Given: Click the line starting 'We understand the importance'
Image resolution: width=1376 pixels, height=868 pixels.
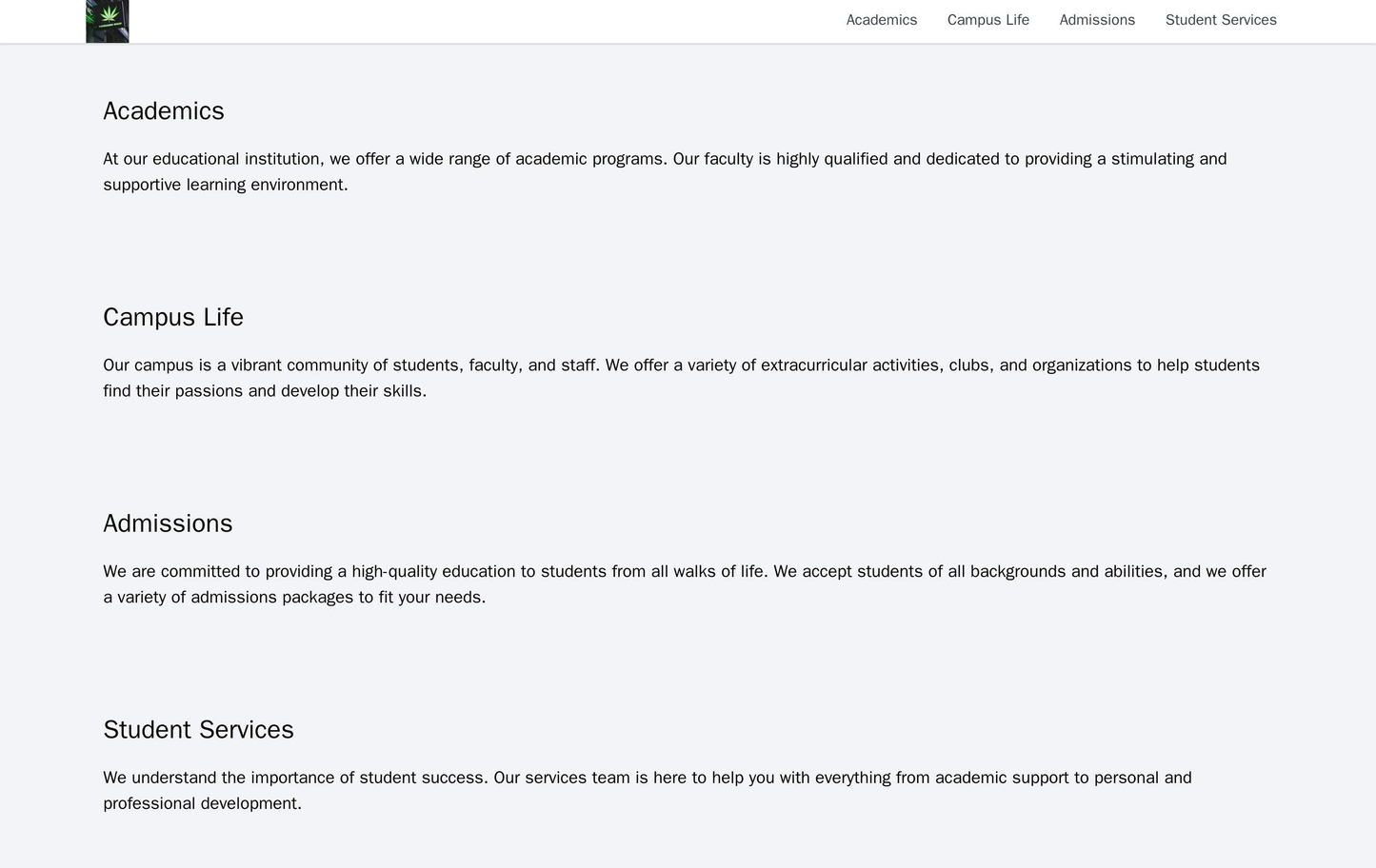Looking at the screenshot, I should [x=648, y=778].
